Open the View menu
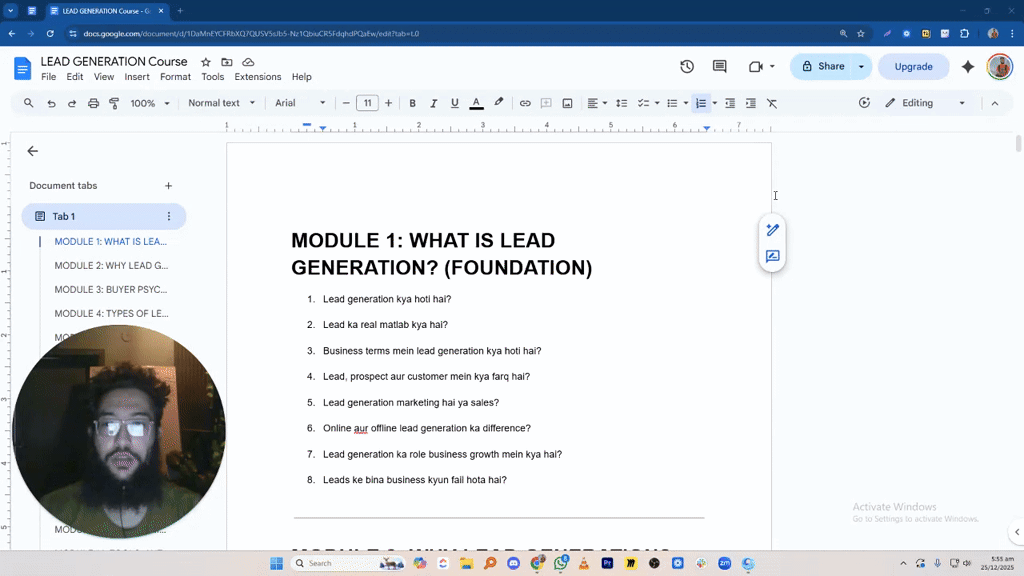Screen dimensions: 1024x576 pos(104,77)
